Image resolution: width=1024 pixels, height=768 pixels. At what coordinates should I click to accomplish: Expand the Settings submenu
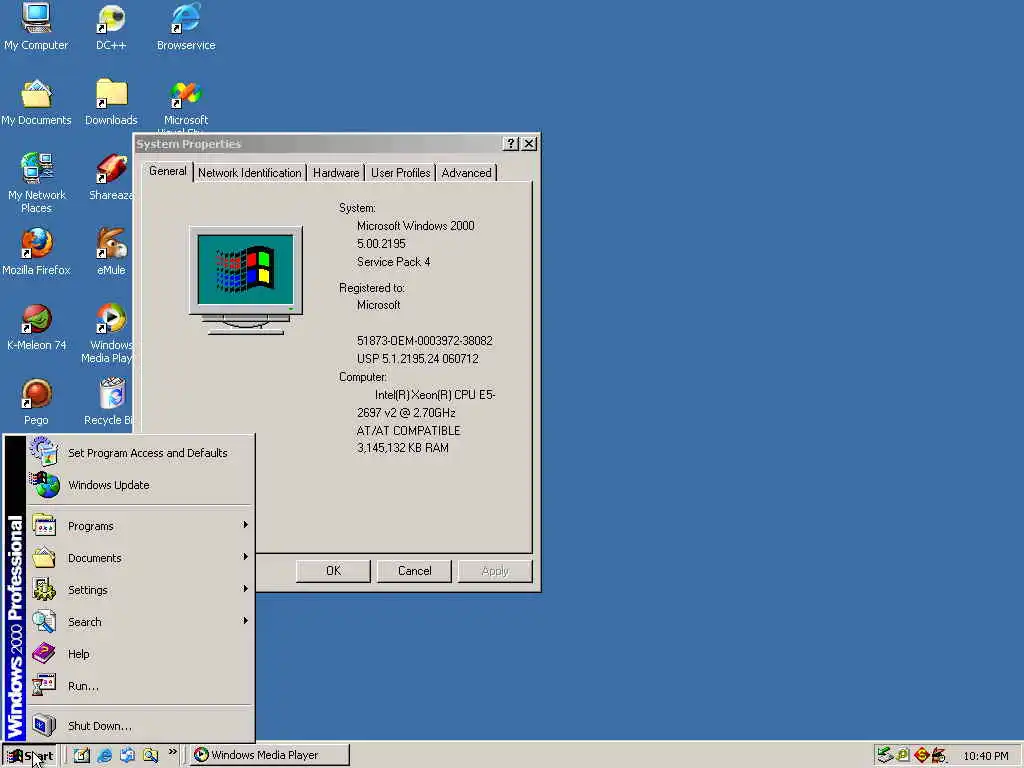coord(140,590)
